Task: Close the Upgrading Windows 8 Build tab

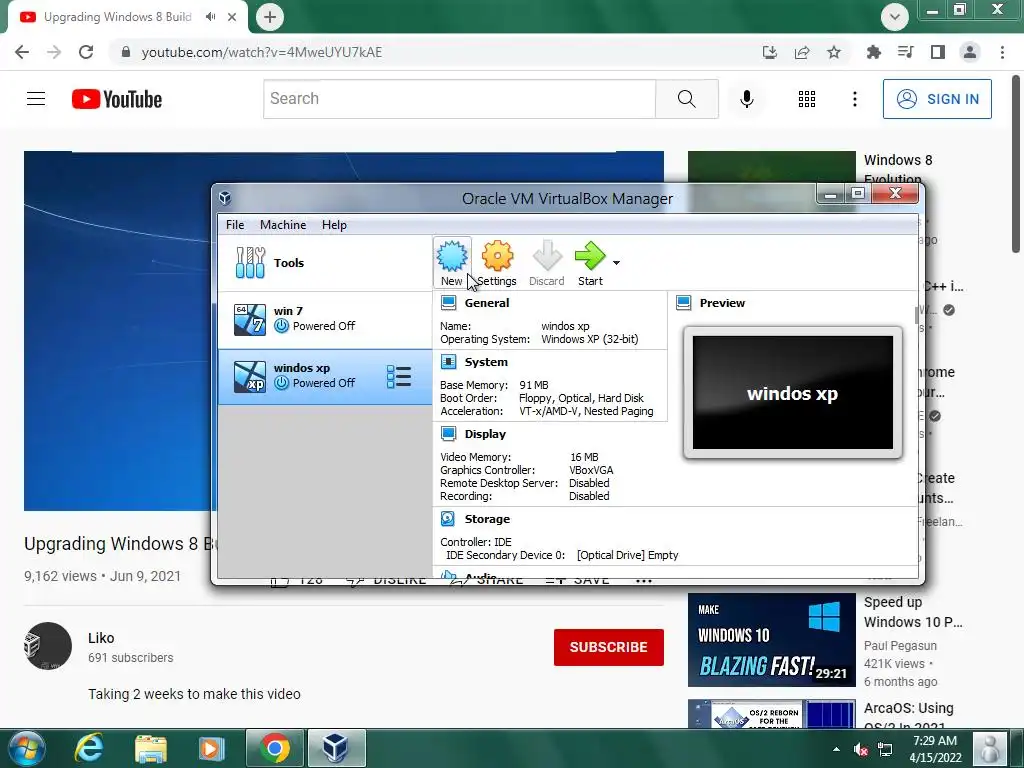Action: [232, 17]
